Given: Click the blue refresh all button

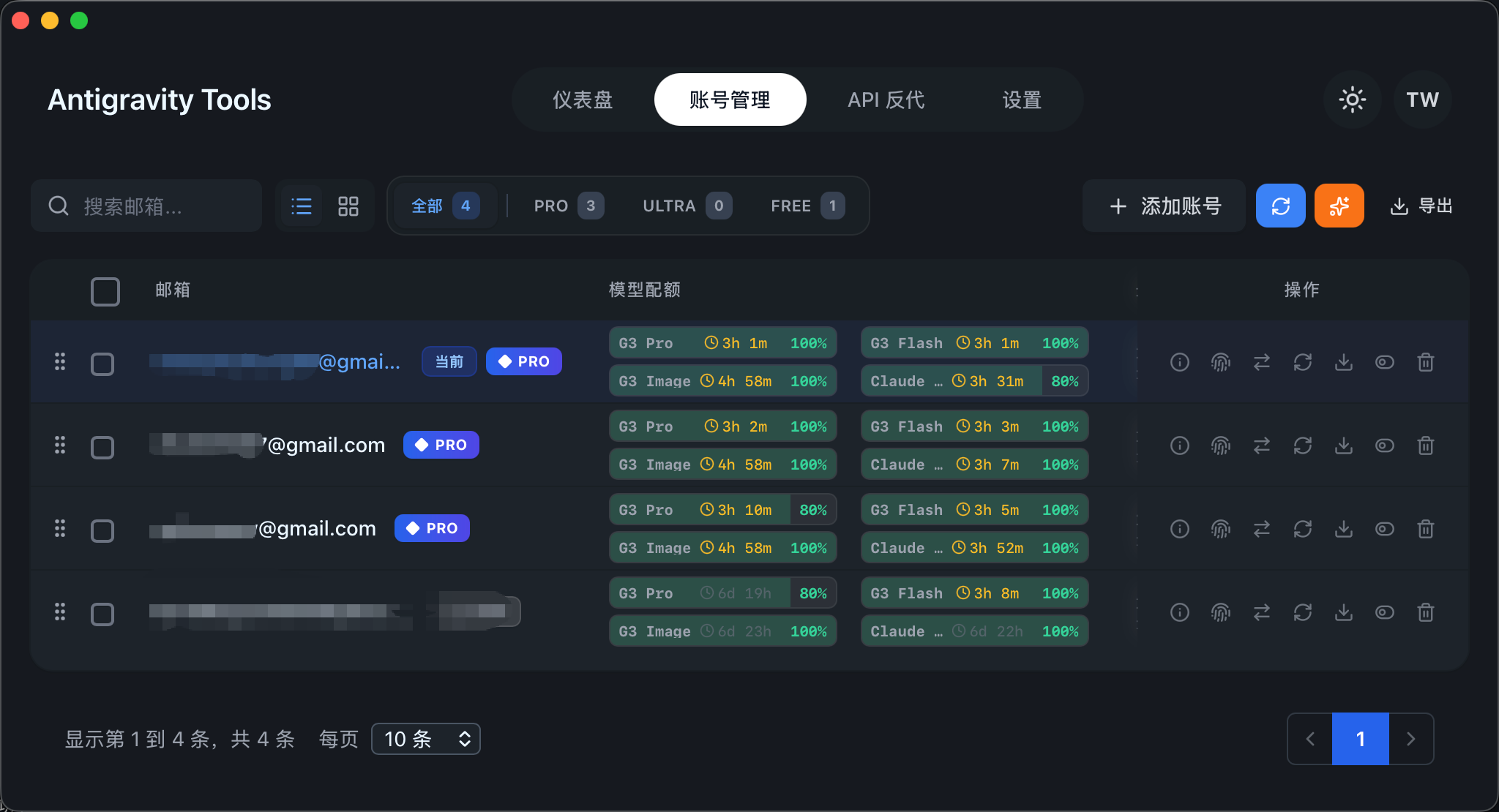Looking at the screenshot, I should [1280, 206].
